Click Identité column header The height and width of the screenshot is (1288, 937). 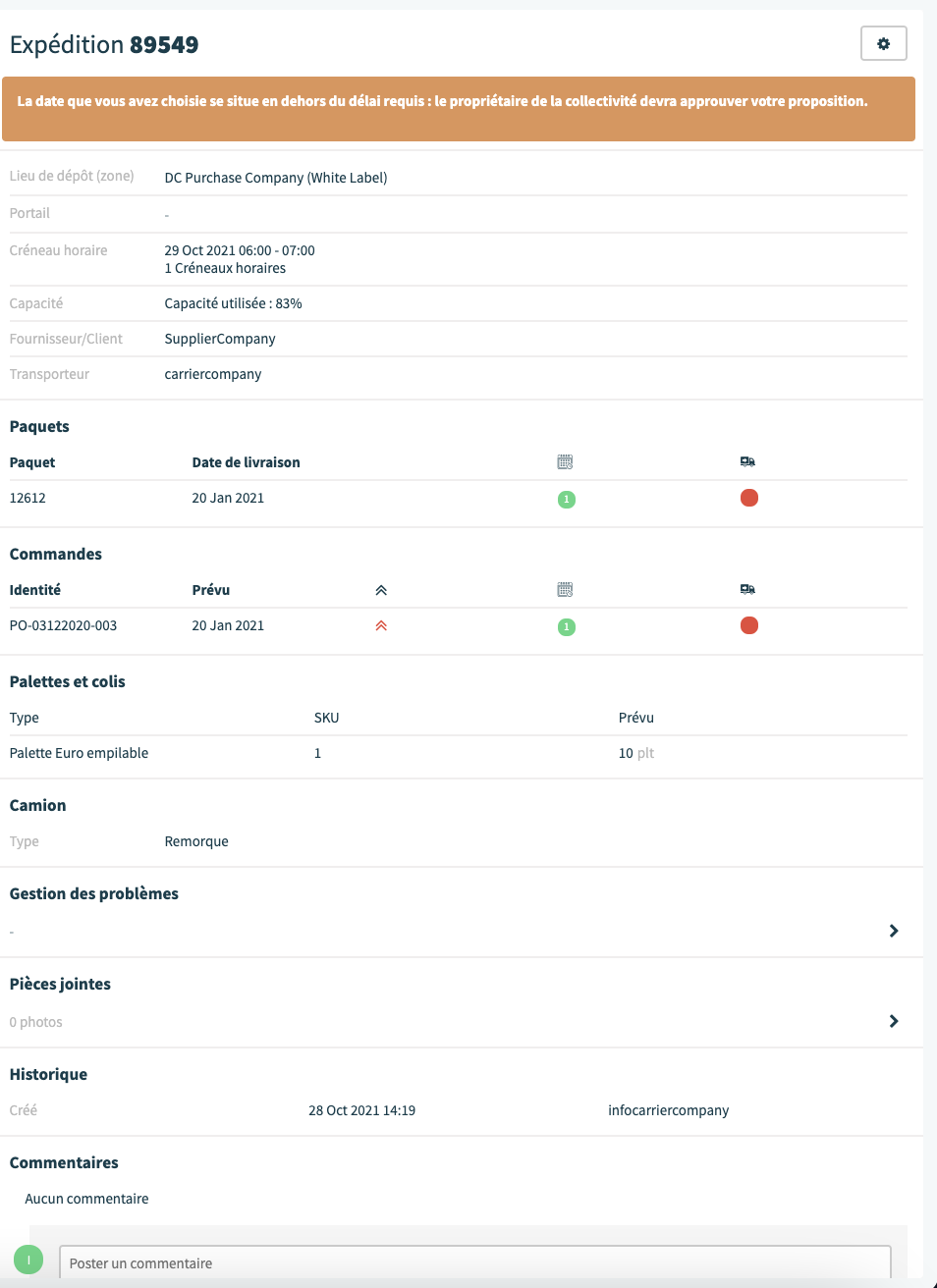(x=35, y=590)
